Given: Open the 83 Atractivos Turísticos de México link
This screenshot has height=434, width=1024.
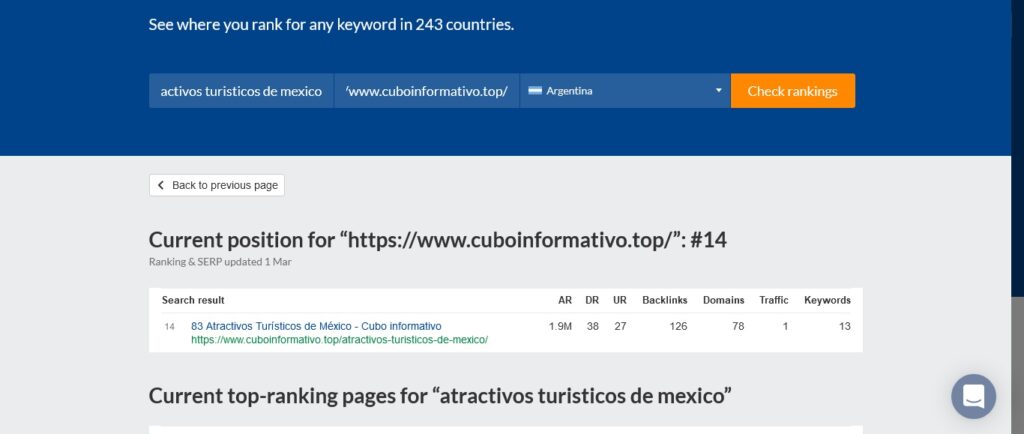Looking at the screenshot, I should [316, 326].
